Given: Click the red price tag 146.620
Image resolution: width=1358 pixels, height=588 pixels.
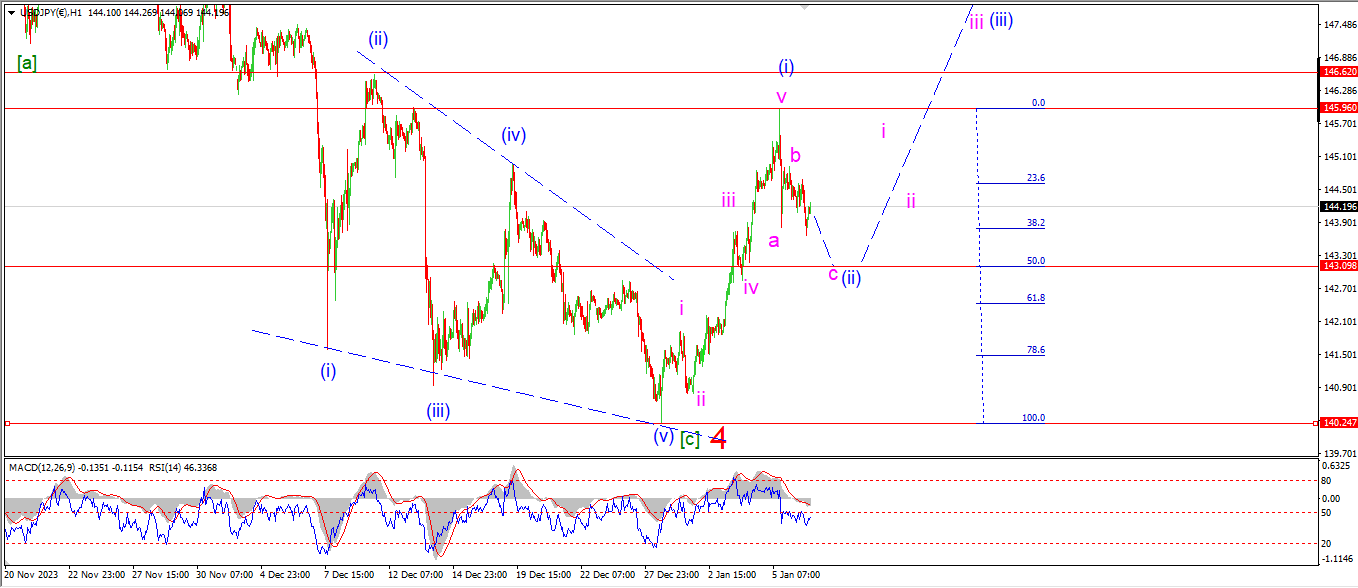Looking at the screenshot, I should click(x=1338, y=72).
